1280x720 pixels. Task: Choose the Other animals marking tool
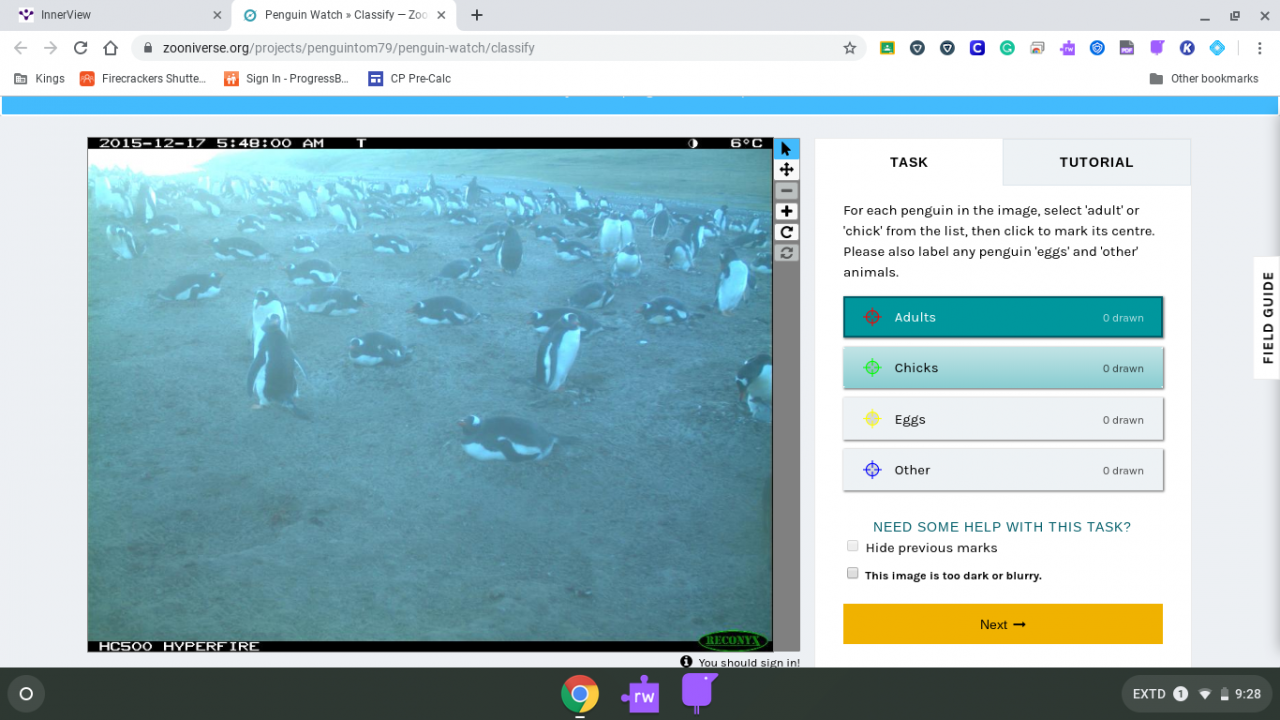(1003, 470)
